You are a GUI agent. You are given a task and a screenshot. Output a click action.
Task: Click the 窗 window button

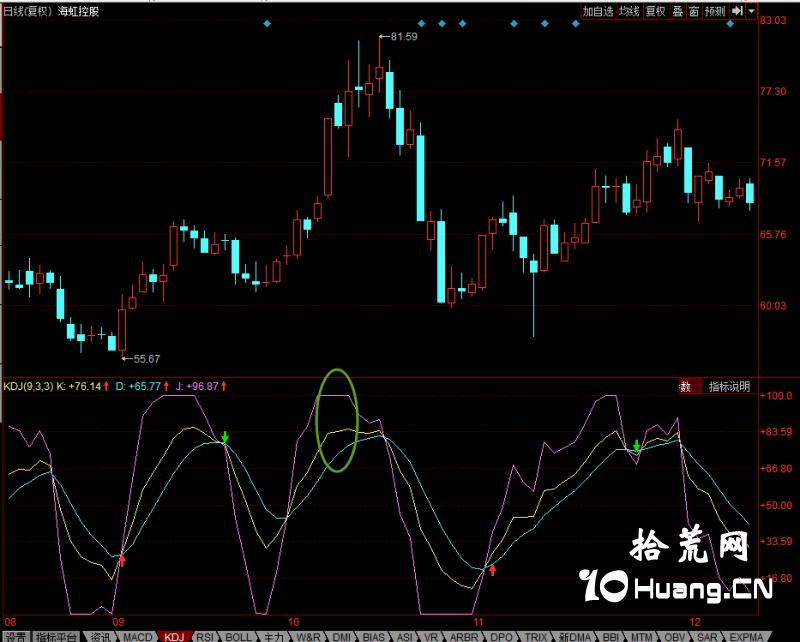point(693,11)
